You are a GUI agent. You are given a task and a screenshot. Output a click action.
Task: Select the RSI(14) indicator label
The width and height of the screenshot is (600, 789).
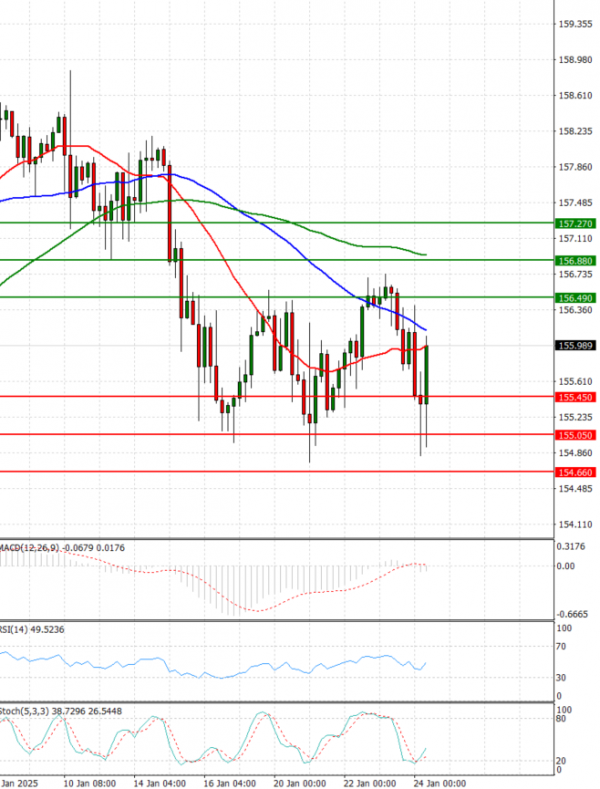16,628
